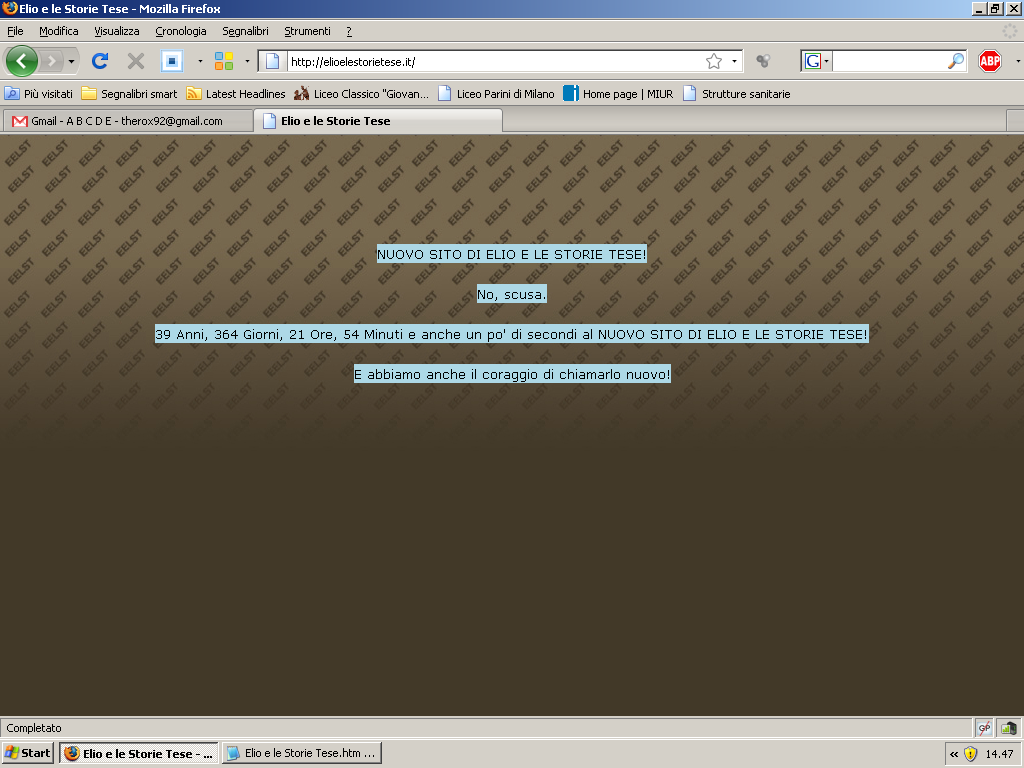Image resolution: width=1024 pixels, height=768 pixels.
Task: Minimize the Firefox window
Action: pyautogui.click(x=979, y=8)
